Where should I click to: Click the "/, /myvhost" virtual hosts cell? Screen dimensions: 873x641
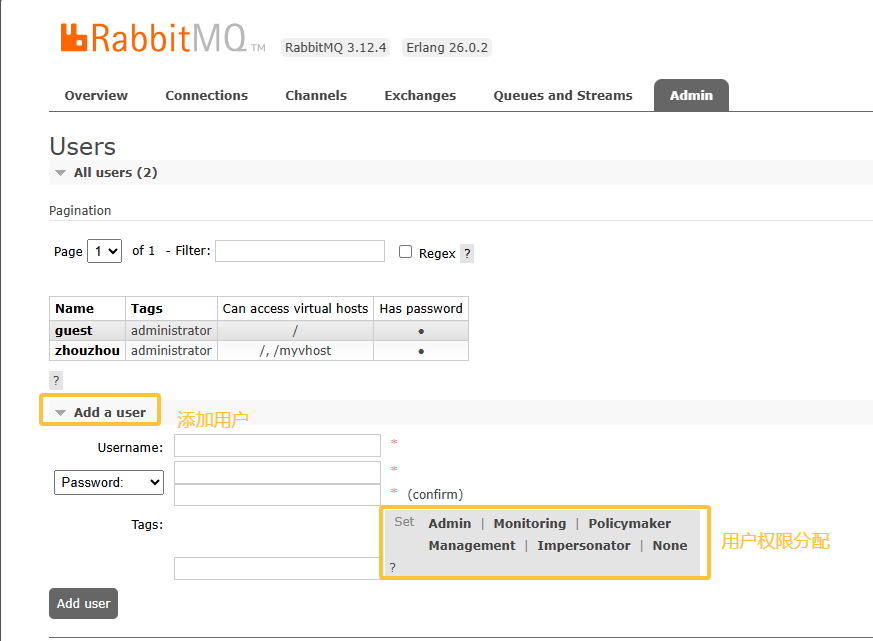(x=295, y=351)
